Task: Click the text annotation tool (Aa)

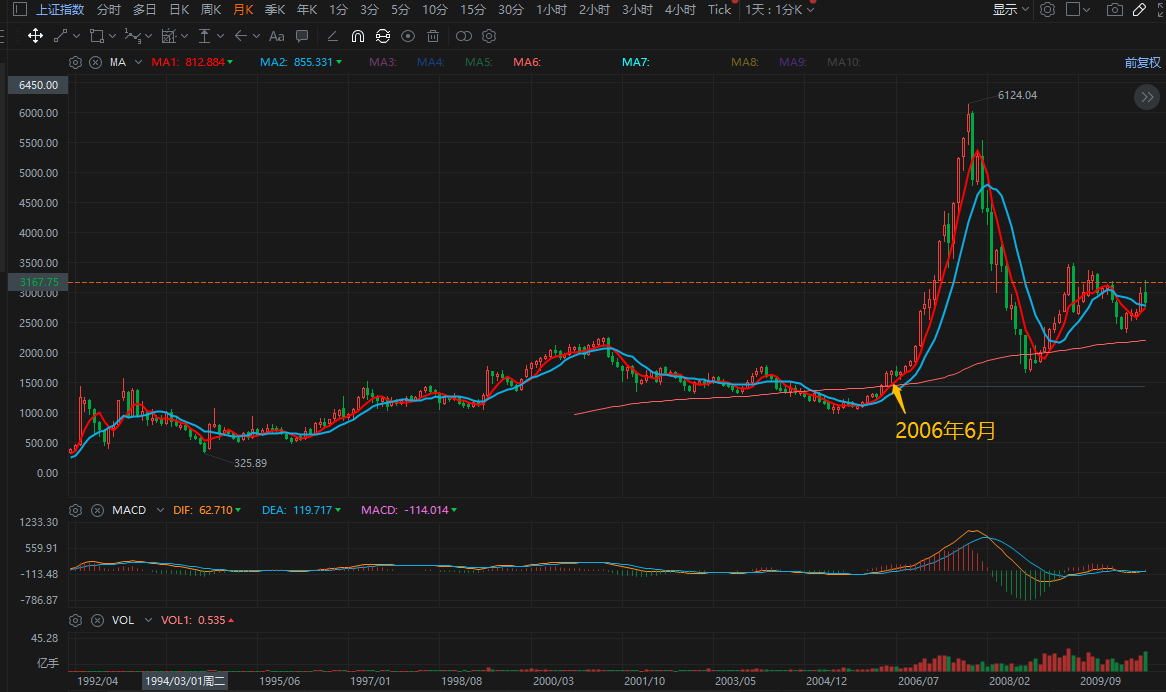Action: (277, 36)
